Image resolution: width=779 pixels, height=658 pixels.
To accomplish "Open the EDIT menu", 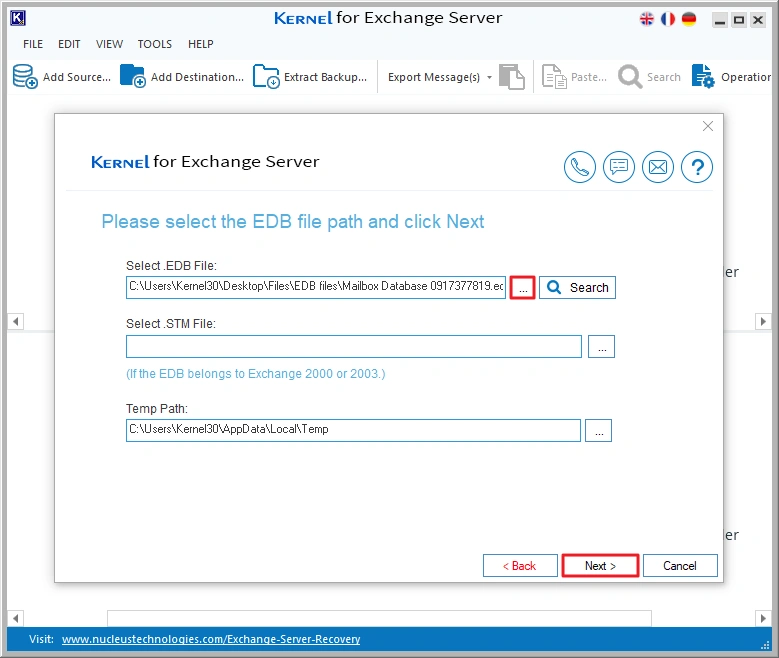I will pos(69,44).
